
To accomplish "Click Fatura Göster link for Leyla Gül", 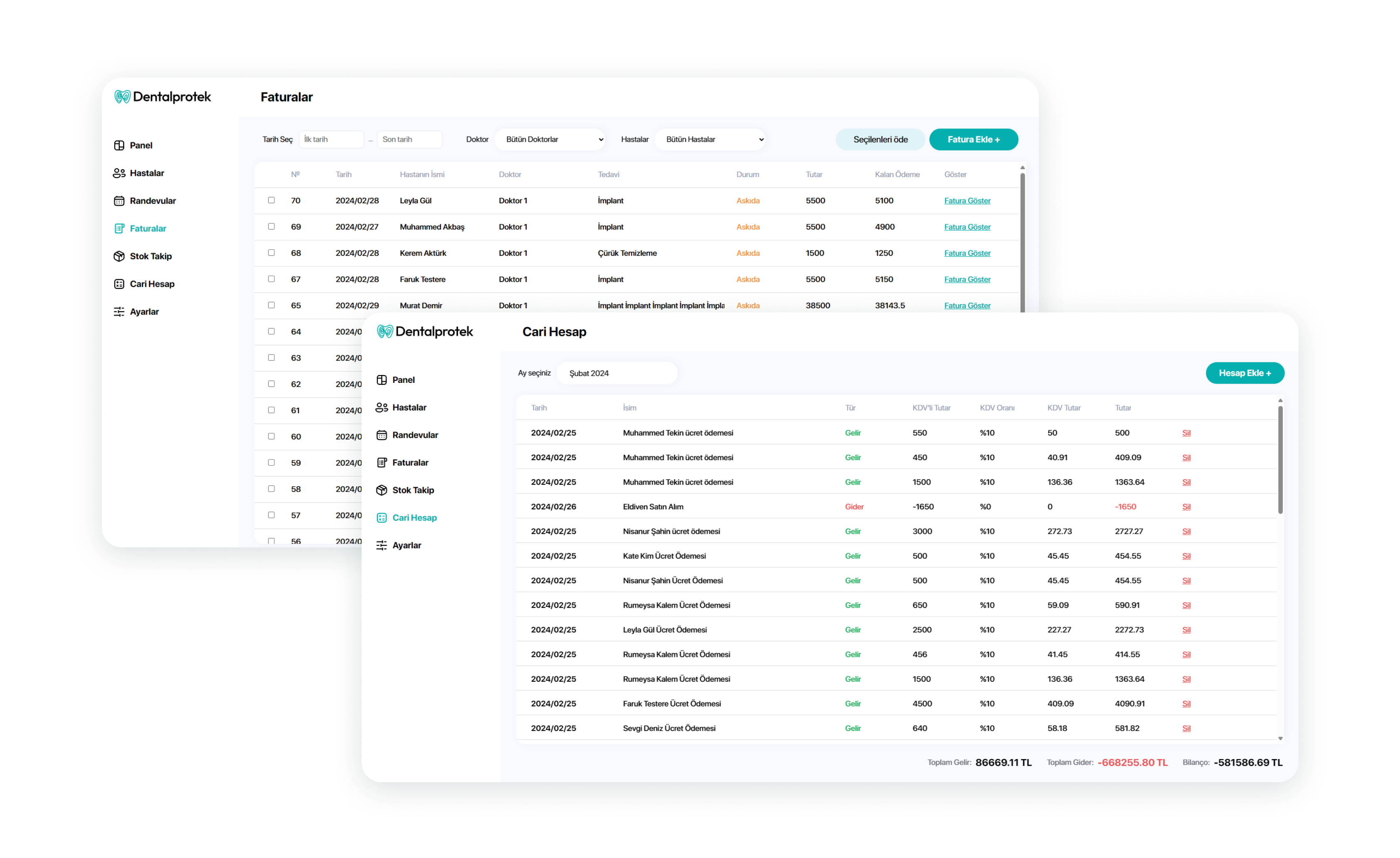I will (967, 201).
